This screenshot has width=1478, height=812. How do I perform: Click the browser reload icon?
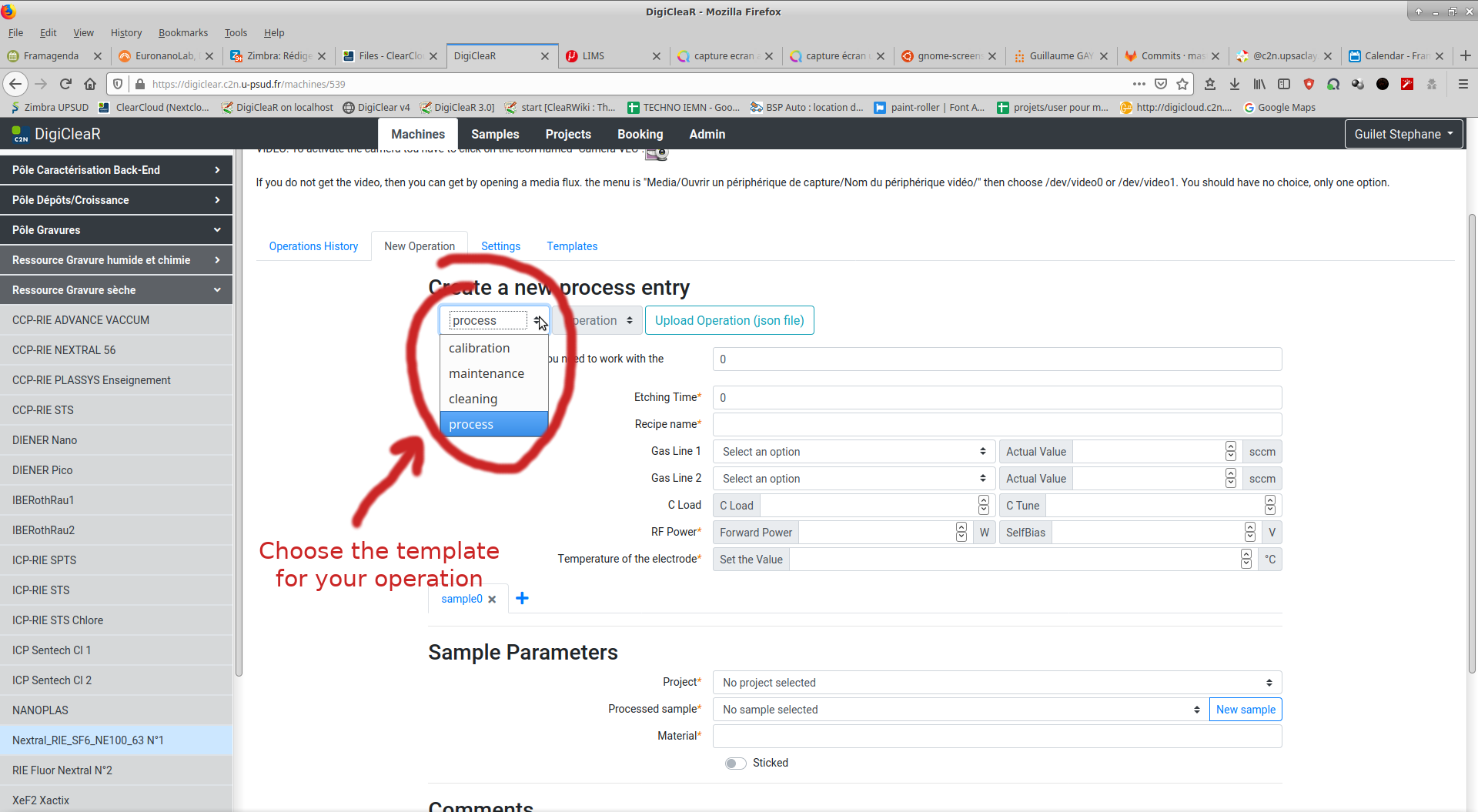click(x=65, y=84)
